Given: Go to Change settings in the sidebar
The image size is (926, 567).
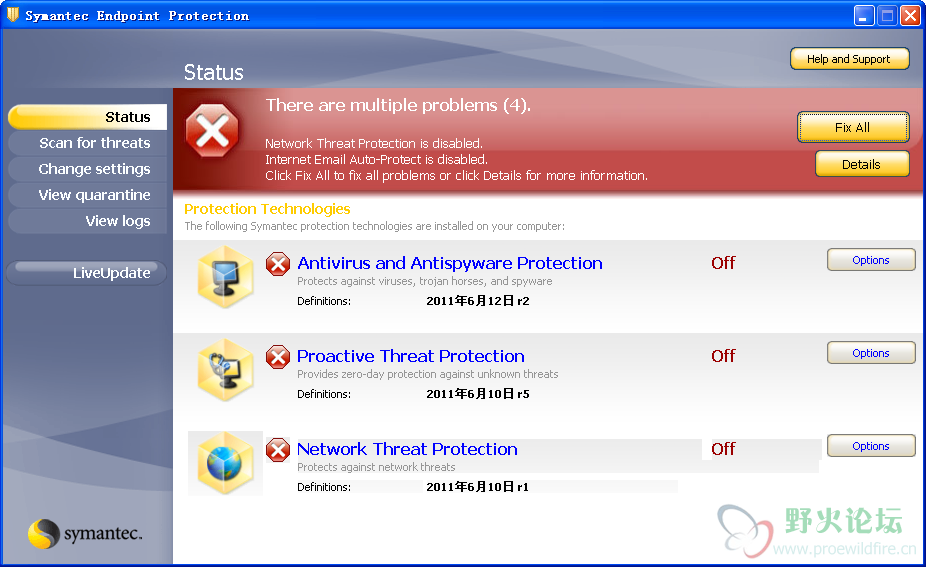Looking at the screenshot, I should pyautogui.click(x=87, y=169).
